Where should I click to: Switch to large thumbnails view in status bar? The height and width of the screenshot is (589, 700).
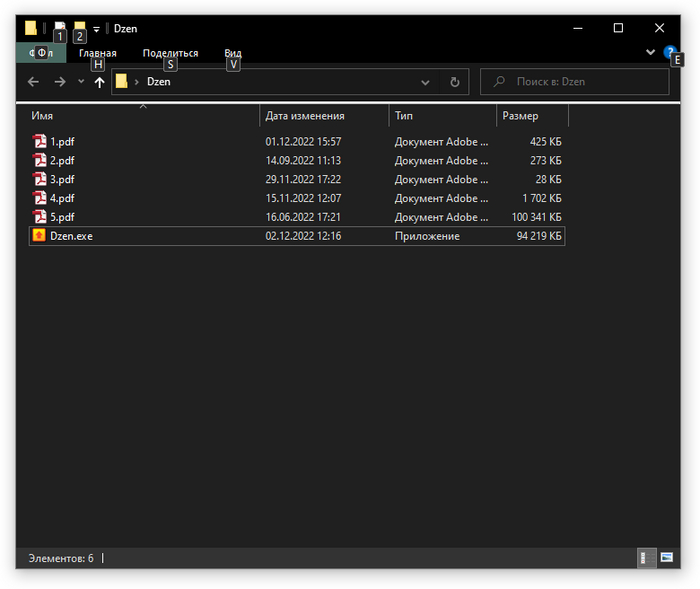click(x=667, y=557)
